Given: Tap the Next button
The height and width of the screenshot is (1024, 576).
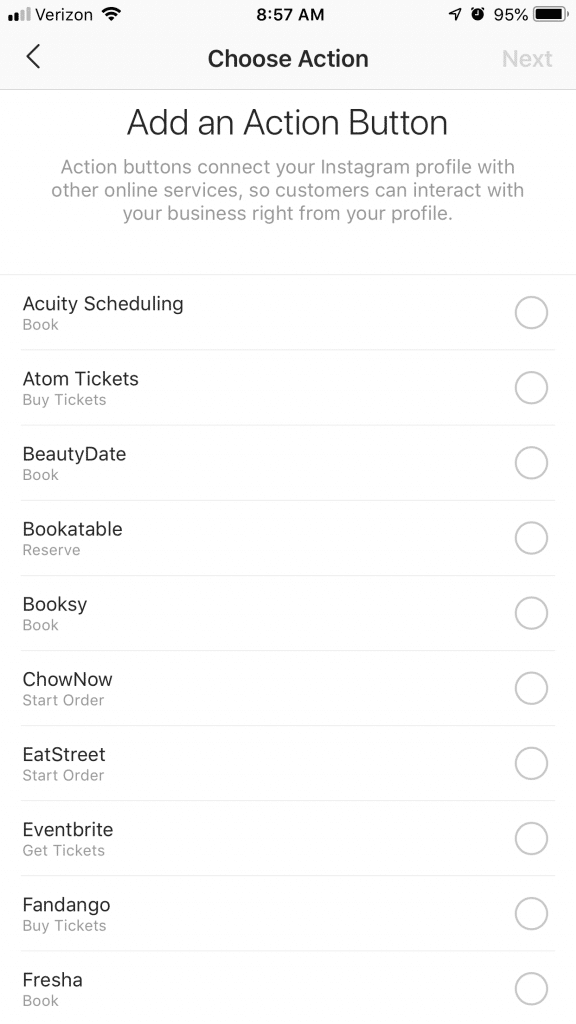Looking at the screenshot, I should (527, 58).
